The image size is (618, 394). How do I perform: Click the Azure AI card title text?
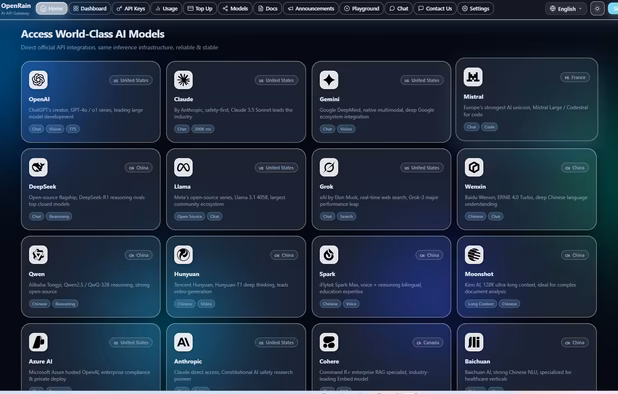point(40,362)
